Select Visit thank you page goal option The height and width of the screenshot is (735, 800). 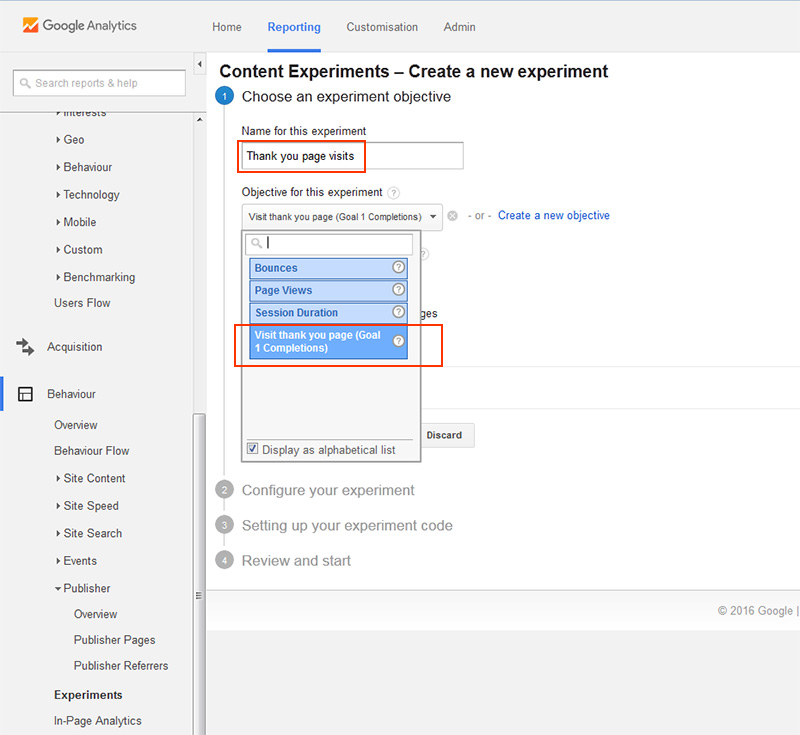tap(329, 342)
